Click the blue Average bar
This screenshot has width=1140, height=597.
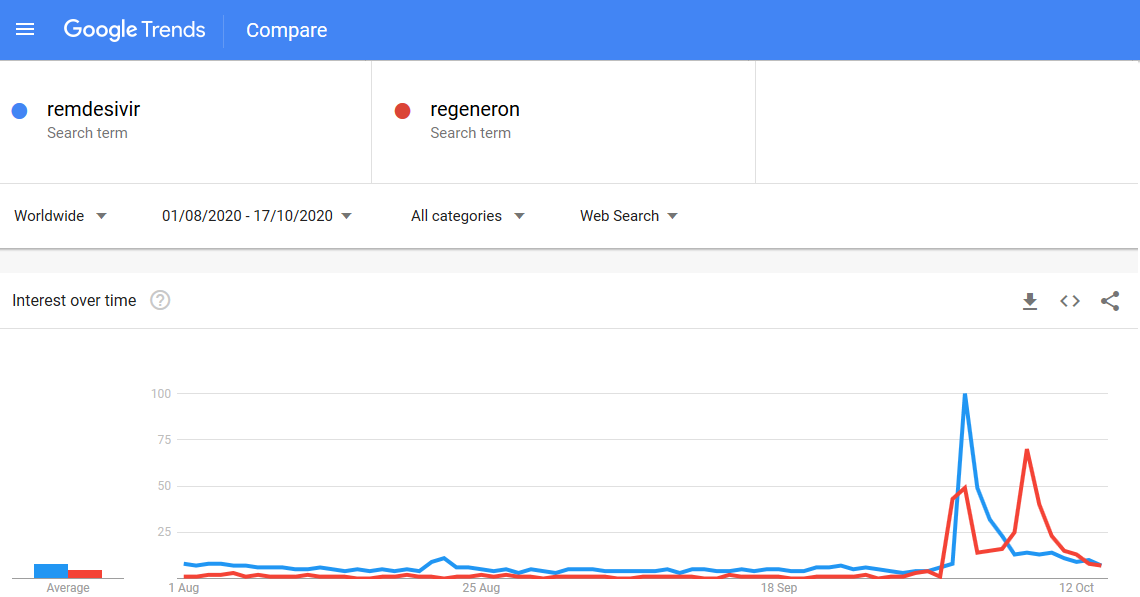click(51, 572)
